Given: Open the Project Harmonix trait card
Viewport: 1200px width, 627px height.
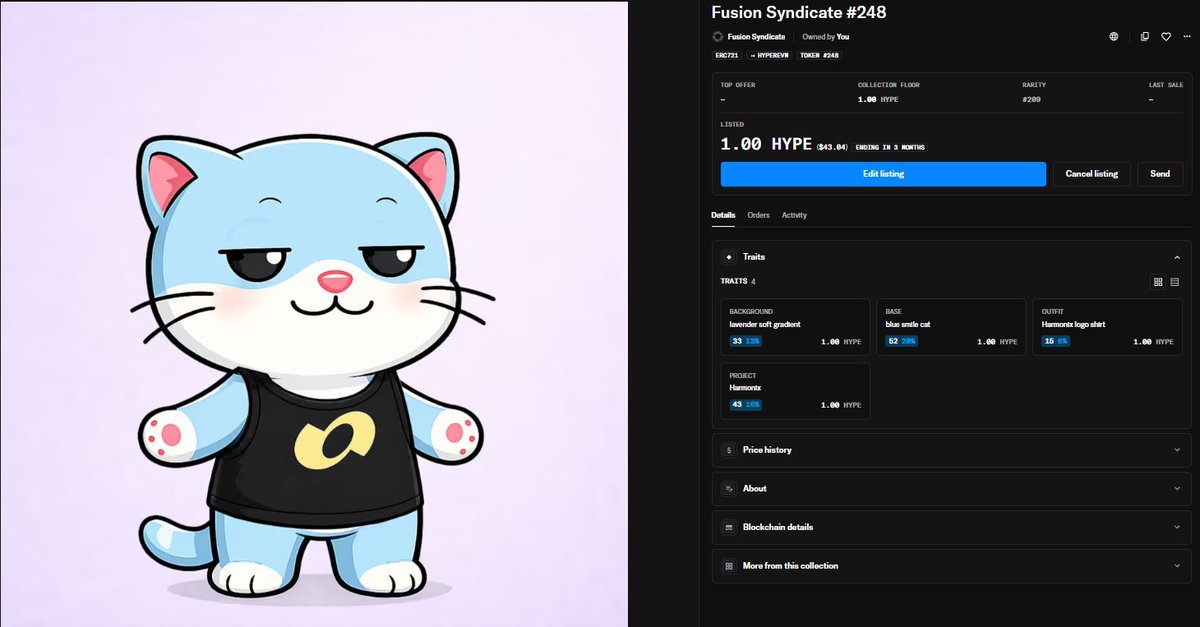Looking at the screenshot, I should (x=795, y=391).
